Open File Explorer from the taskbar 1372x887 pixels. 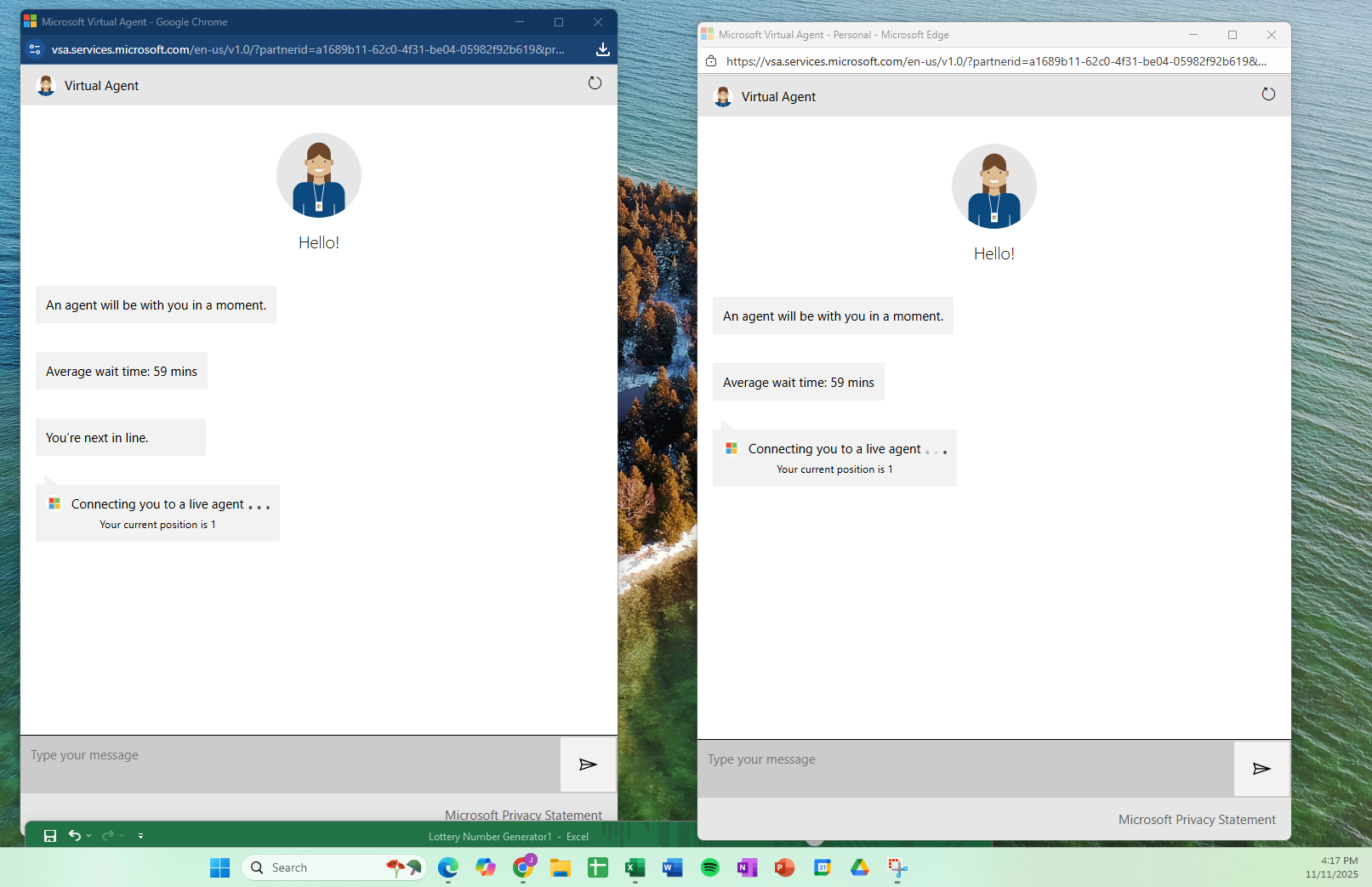(561, 867)
